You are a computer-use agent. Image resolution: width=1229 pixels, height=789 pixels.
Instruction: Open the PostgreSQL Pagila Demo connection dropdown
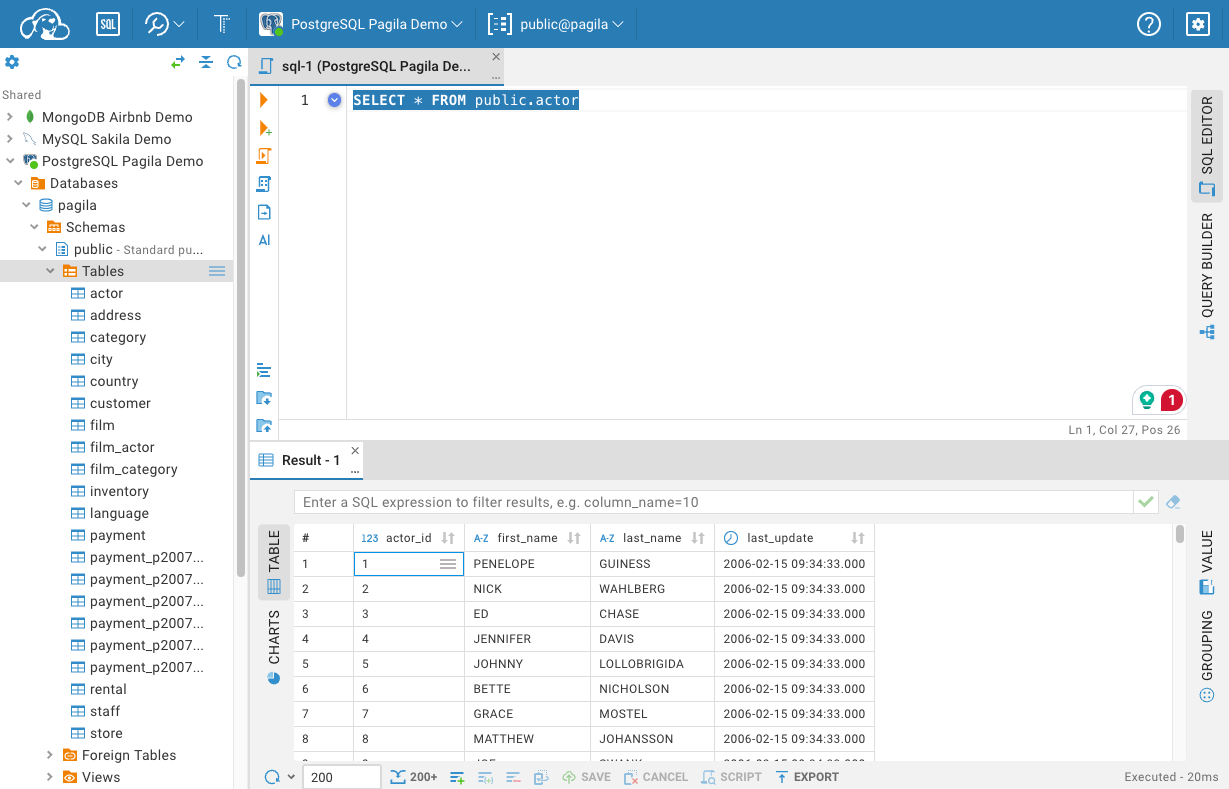(x=361, y=24)
